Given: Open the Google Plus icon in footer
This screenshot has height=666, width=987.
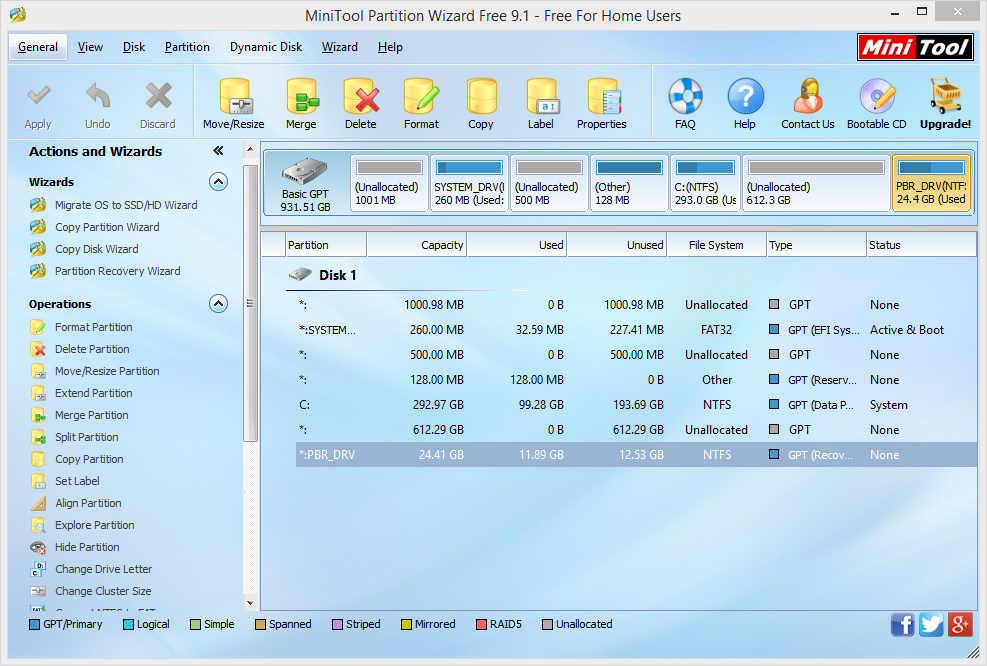Looking at the screenshot, I should (961, 625).
